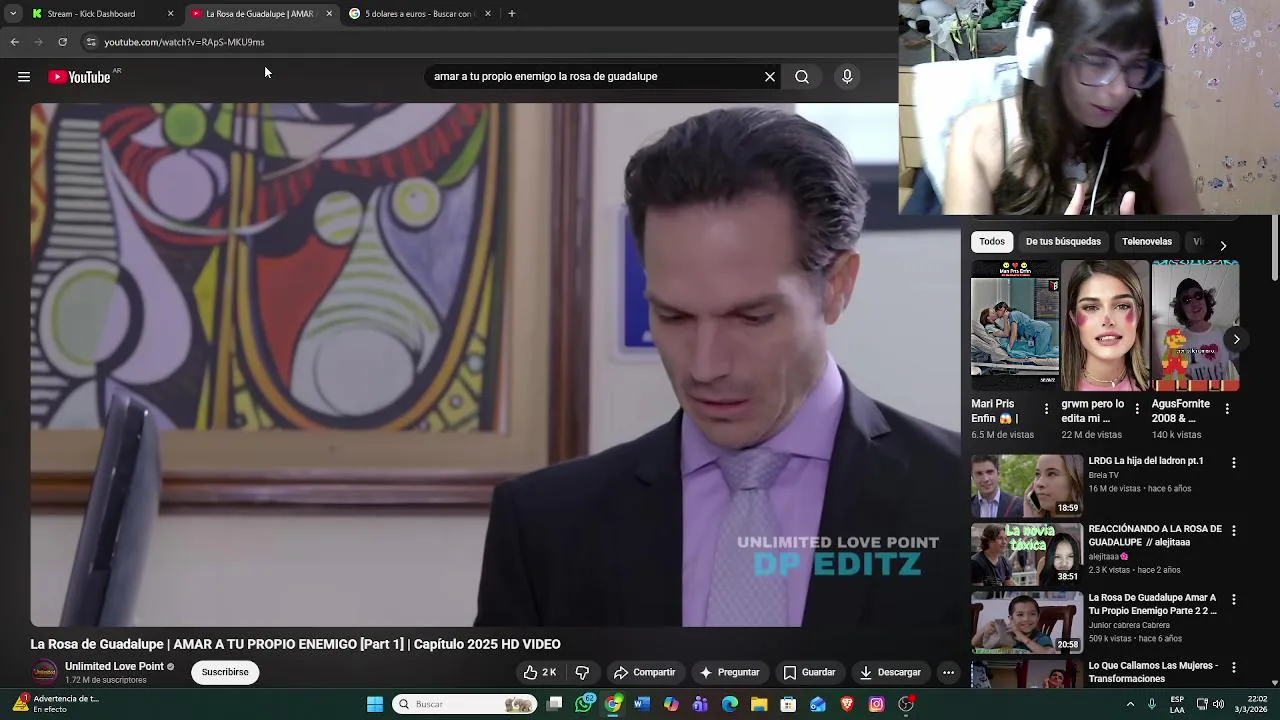This screenshot has height=720, width=1280.
Task: Click the Junior cabrera Cabrera channel name
Action: pos(1129,625)
